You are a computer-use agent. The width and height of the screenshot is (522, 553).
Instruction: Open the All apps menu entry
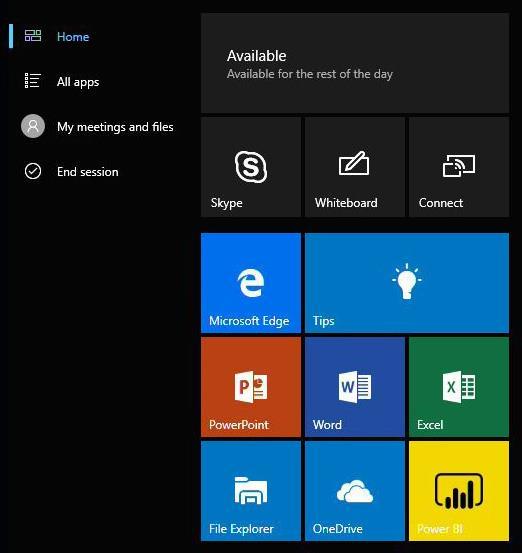tap(78, 82)
